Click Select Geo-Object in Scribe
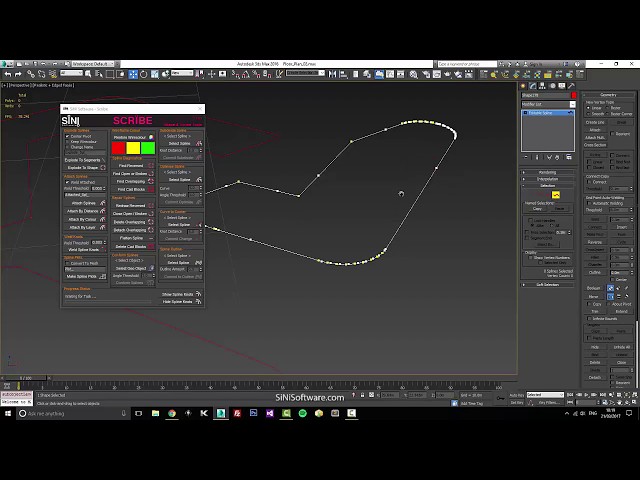 [x=133, y=268]
